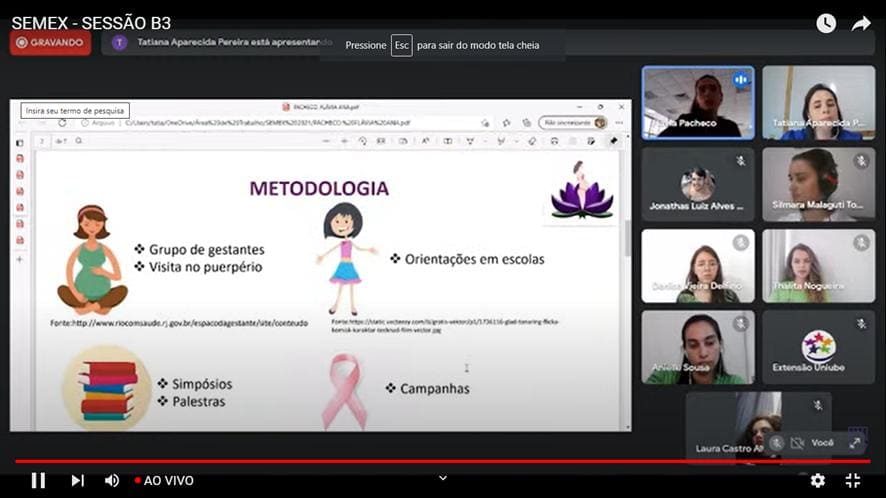Exit full screen mode icon
The image size is (886, 498).
853,480
